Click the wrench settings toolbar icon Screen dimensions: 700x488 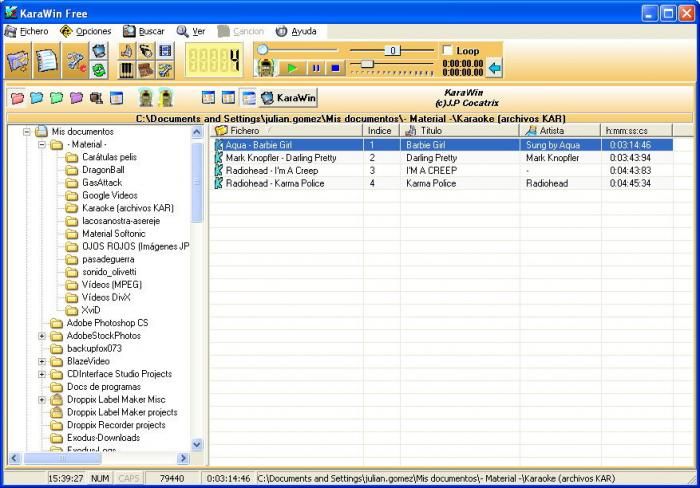click(x=76, y=61)
